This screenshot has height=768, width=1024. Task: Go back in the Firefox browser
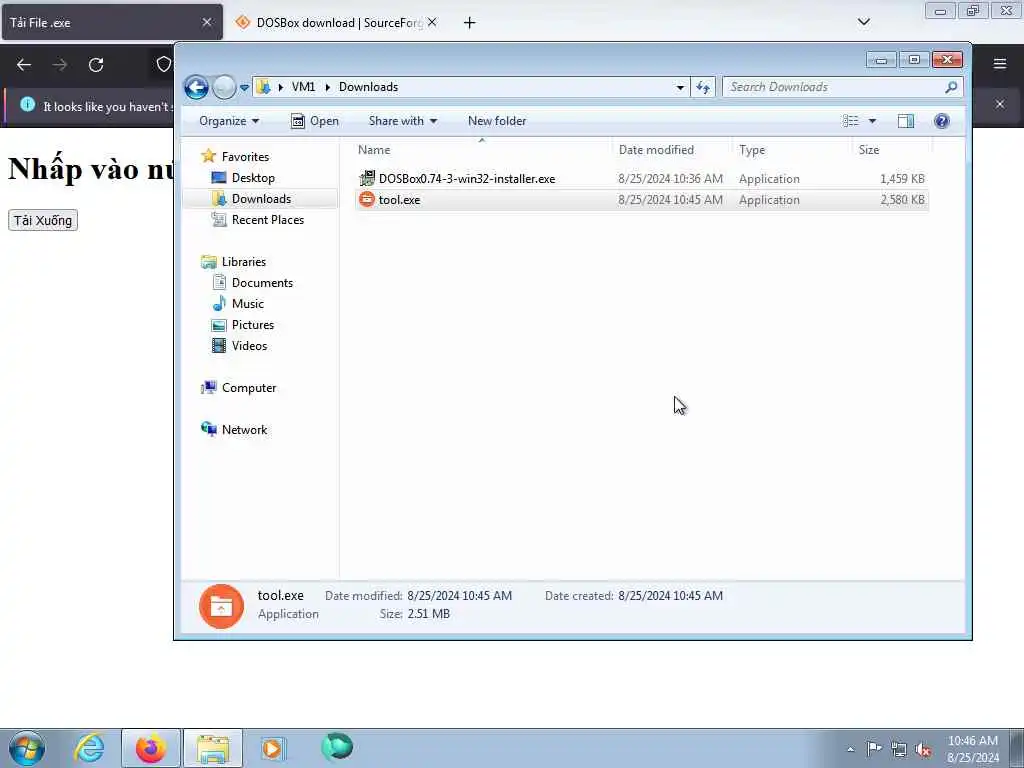click(24, 65)
